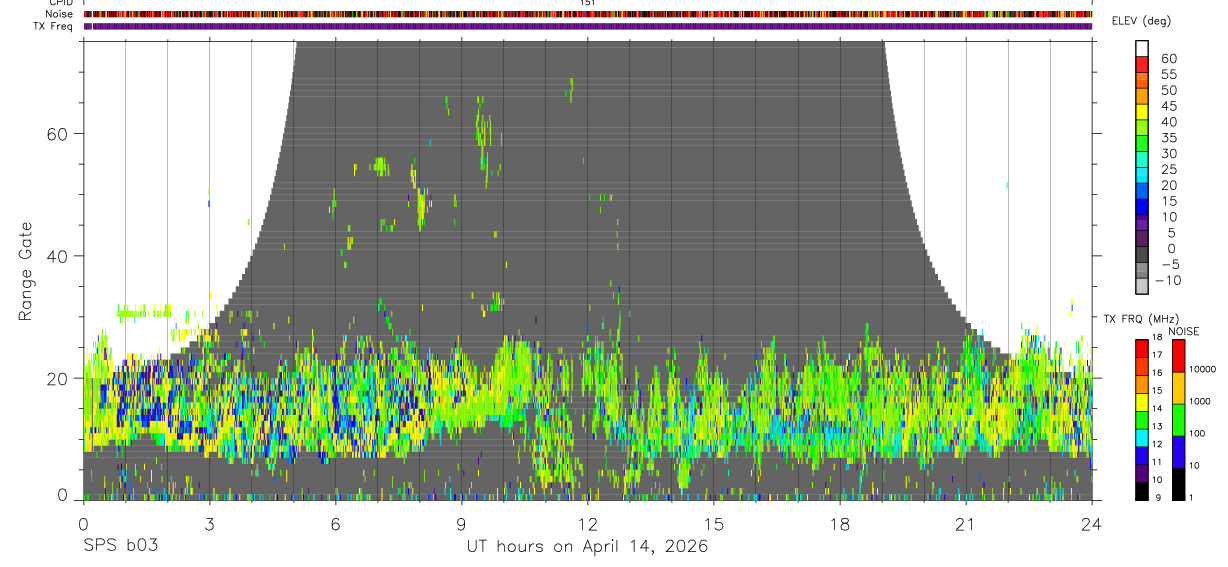Click the '16' label on the TX FRQ scale
This screenshot has width=1228, height=567.
1157,373
